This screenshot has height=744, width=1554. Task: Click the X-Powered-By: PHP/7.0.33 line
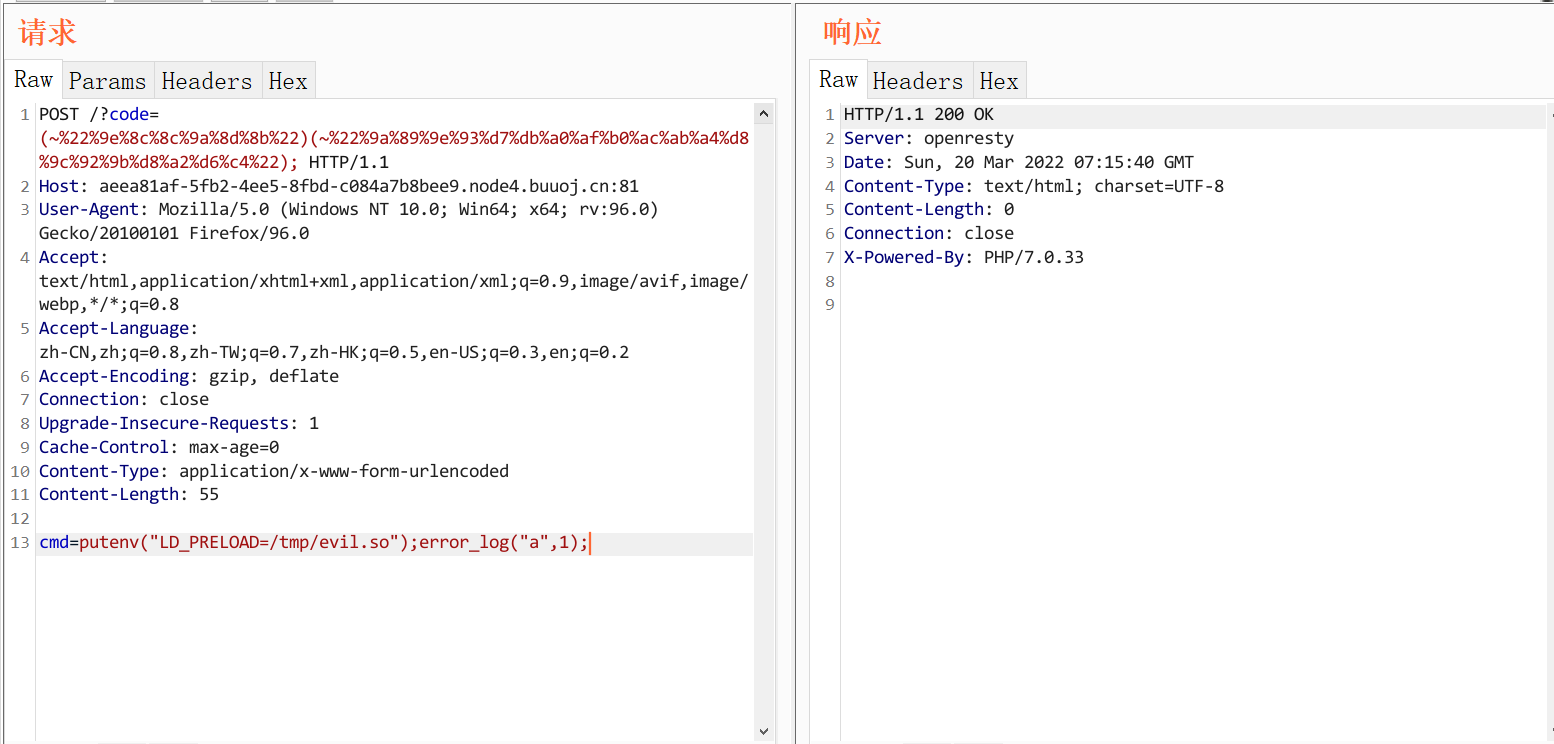point(964,257)
